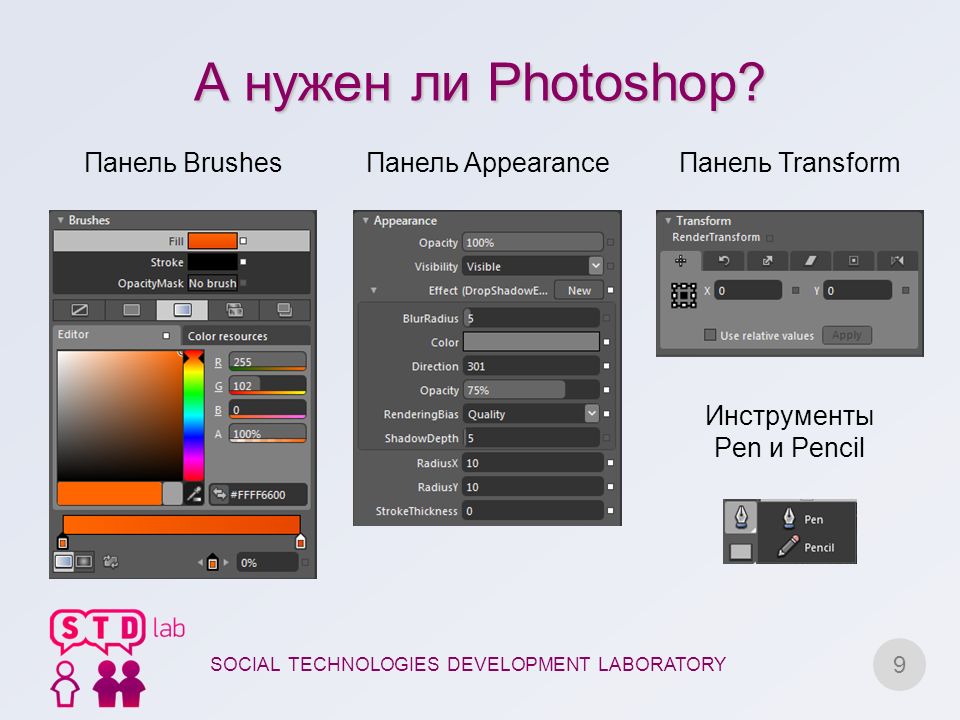Select the Center Point transform tab
This screenshot has width=960, height=720.
pos(853,261)
